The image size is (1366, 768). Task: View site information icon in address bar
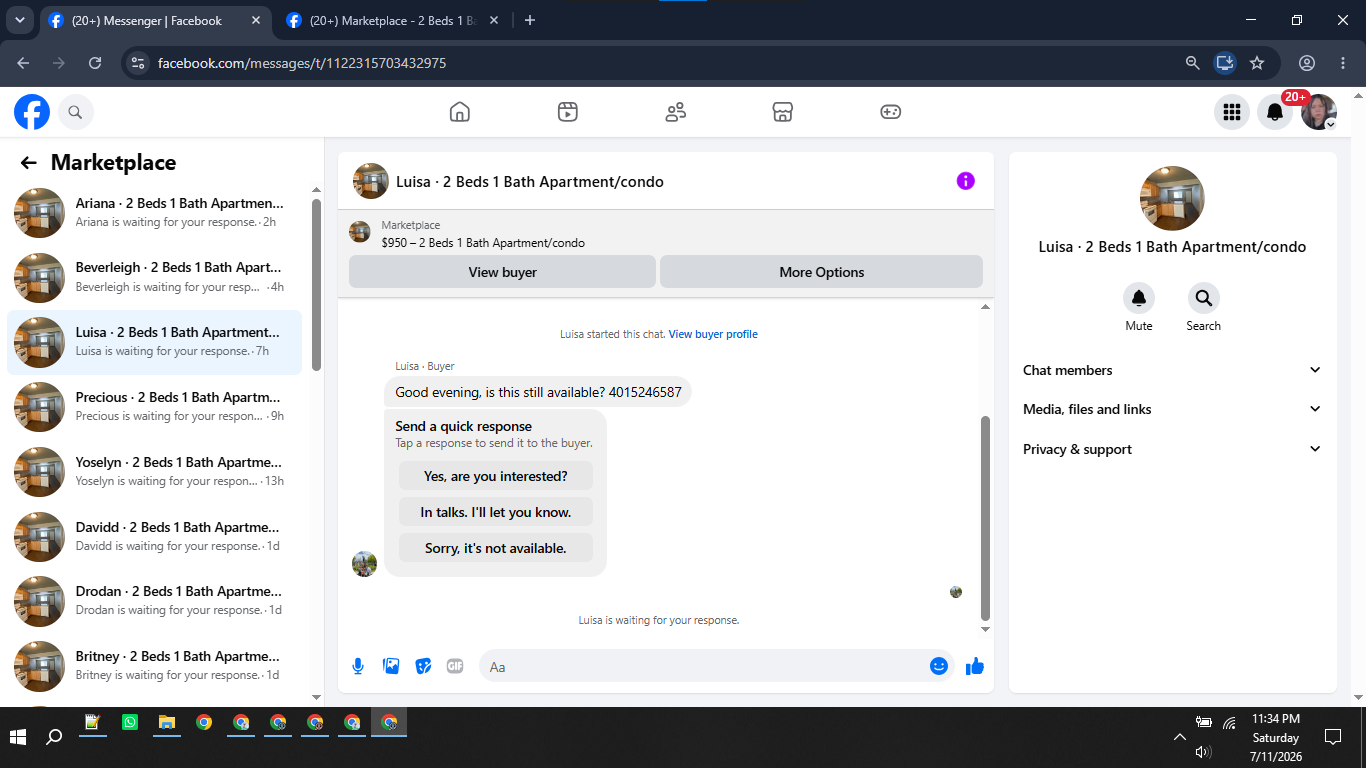point(139,63)
